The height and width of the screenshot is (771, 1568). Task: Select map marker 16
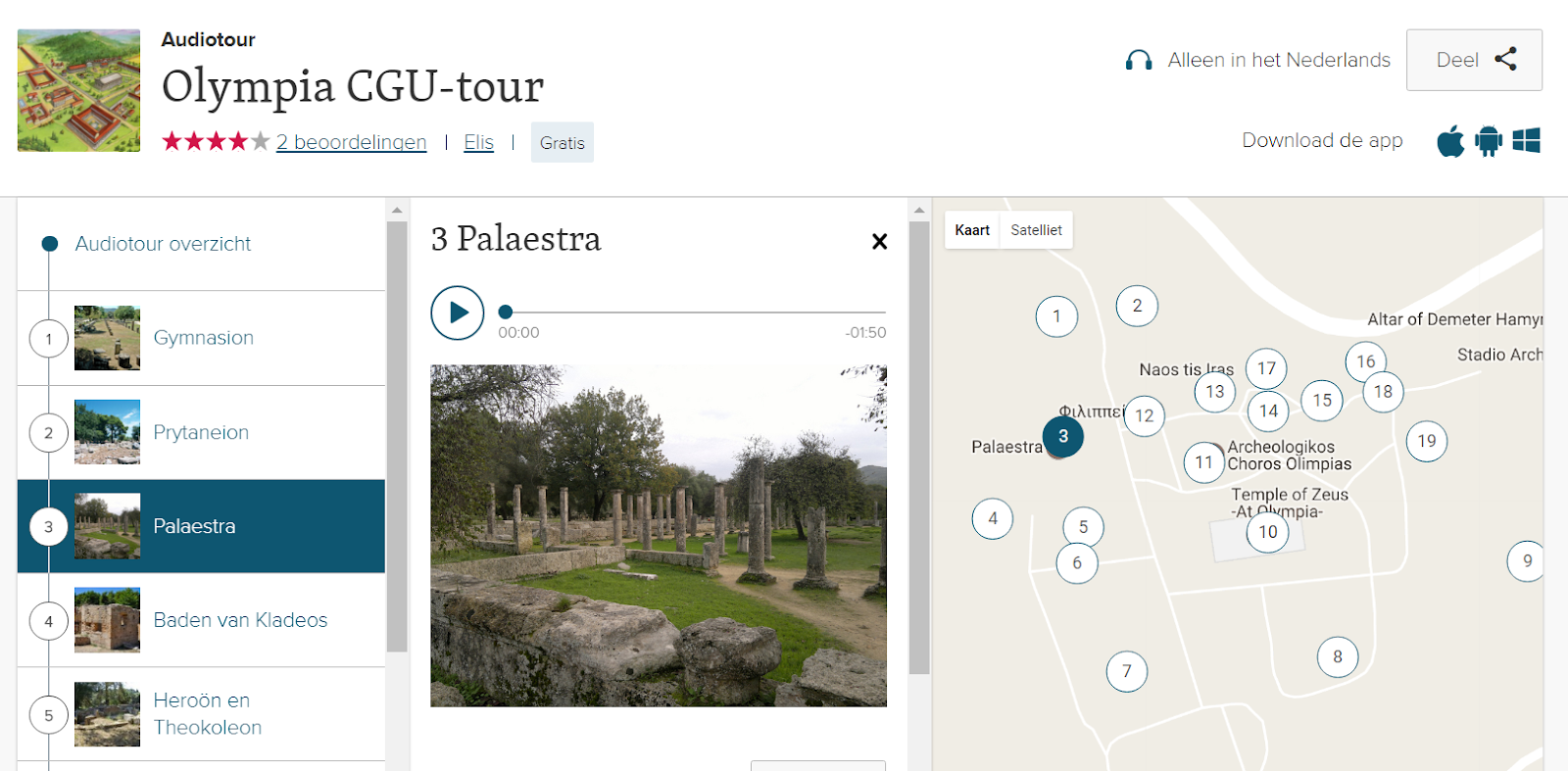[1366, 361]
